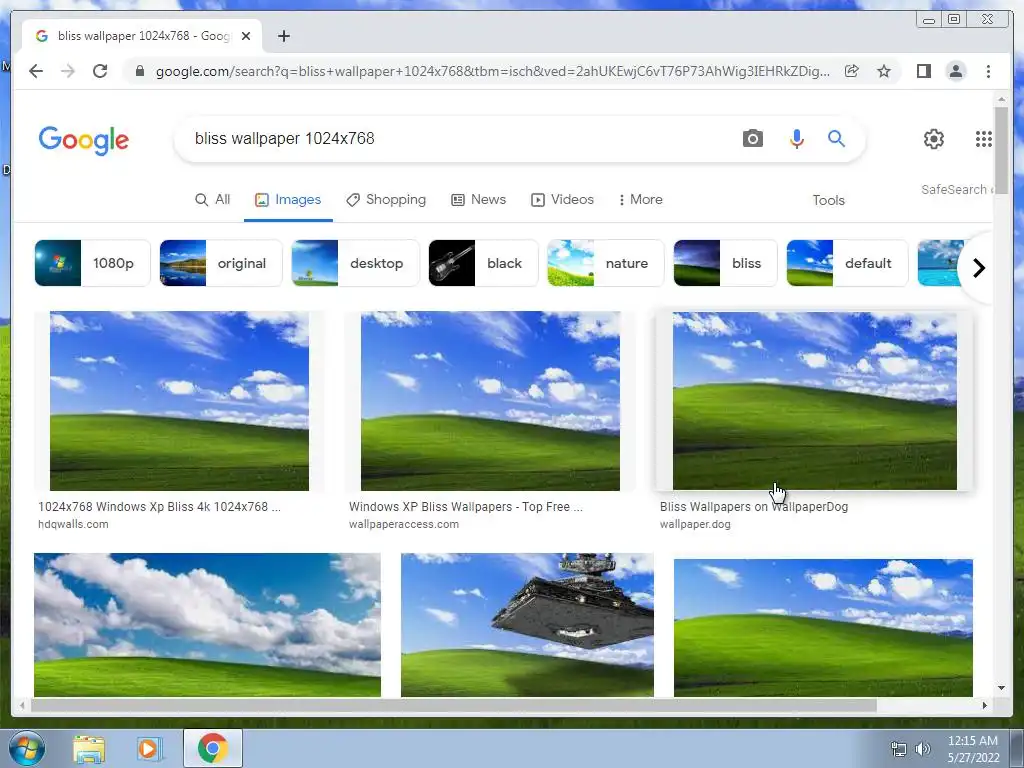Open the WallpaperDog Bliss image thumbnail
Screen dimensions: 1024x768
(814, 401)
